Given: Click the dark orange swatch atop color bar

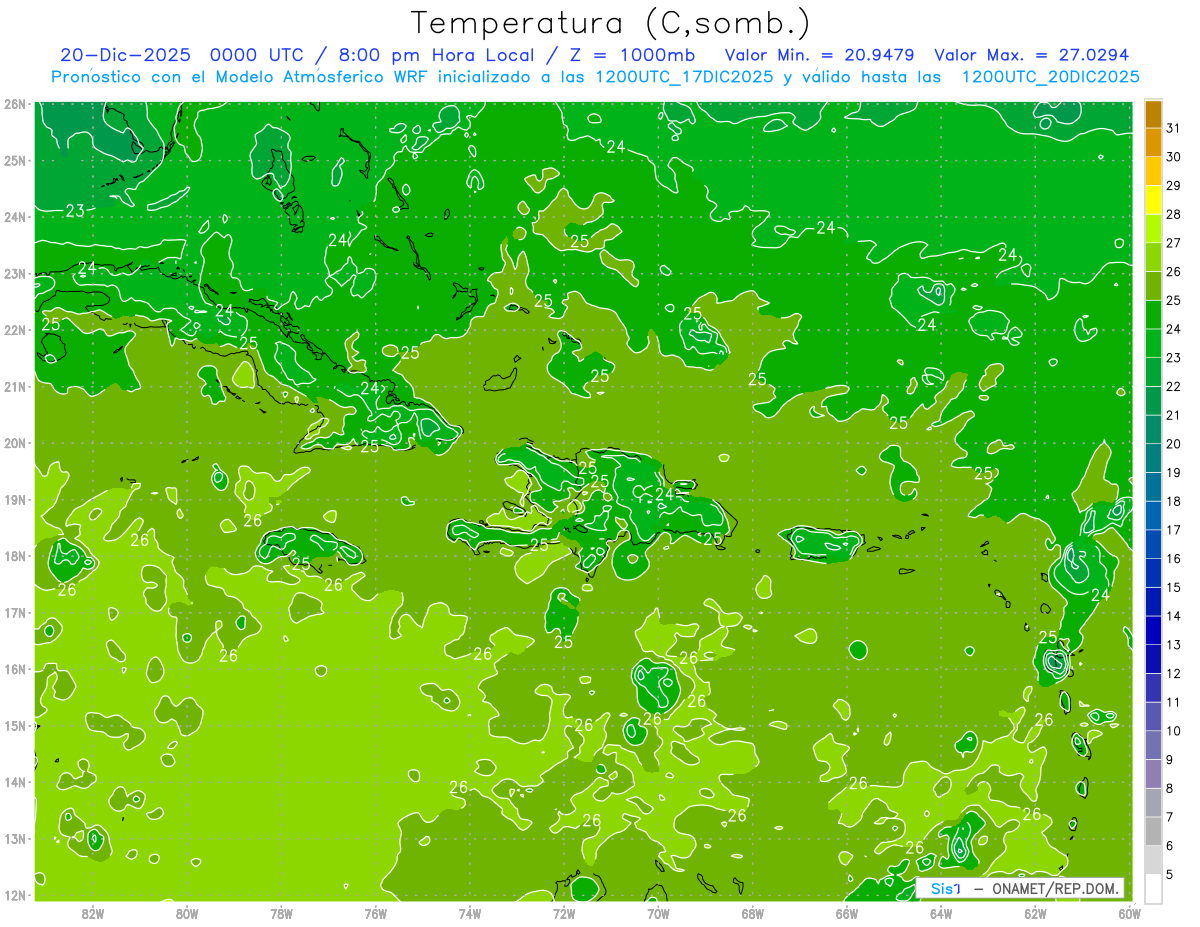Looking at the screenshot, I should [1153, 115].
